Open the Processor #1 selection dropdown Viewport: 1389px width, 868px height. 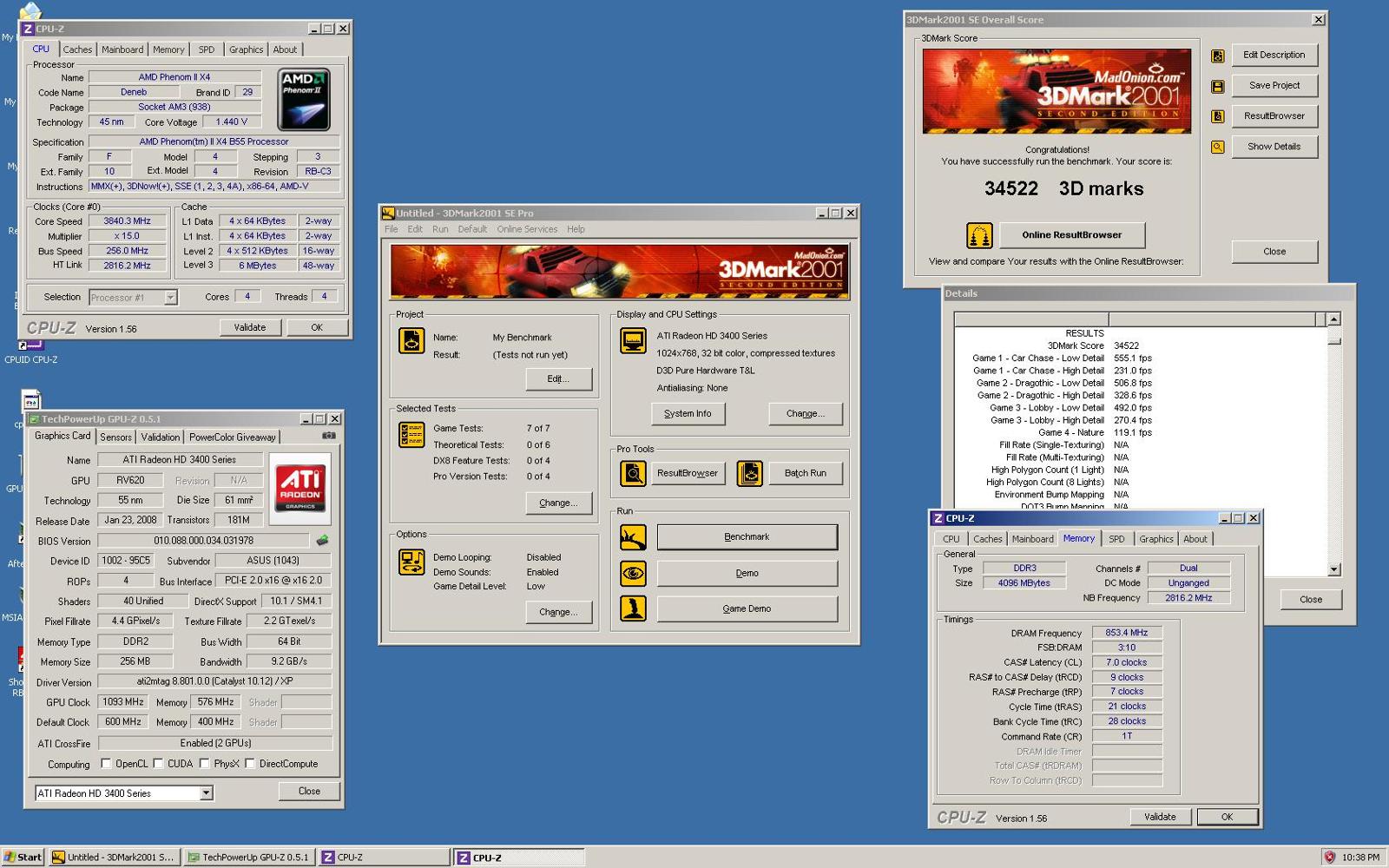170,297
